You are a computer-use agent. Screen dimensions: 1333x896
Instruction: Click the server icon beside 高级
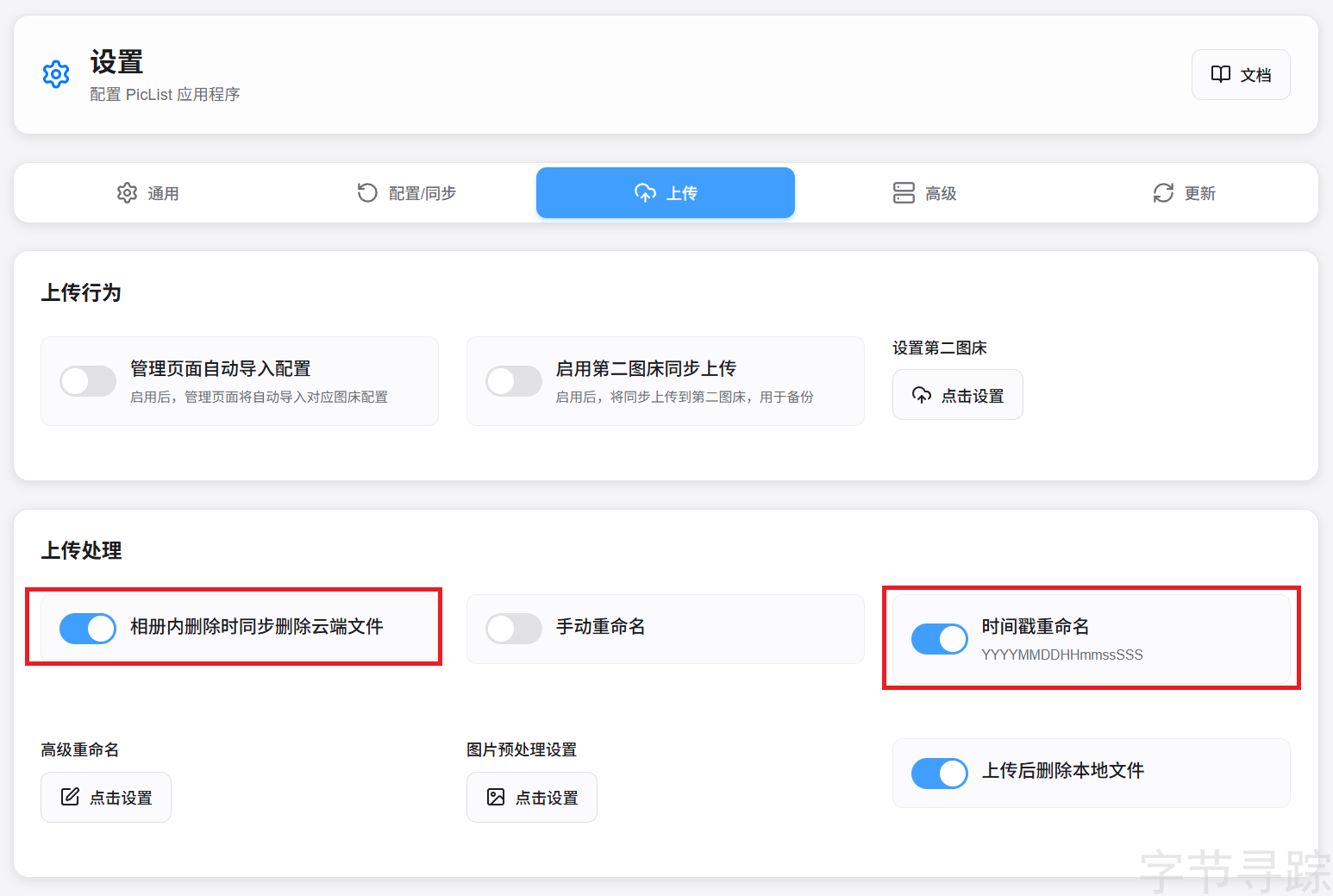[x=904, y=193]
